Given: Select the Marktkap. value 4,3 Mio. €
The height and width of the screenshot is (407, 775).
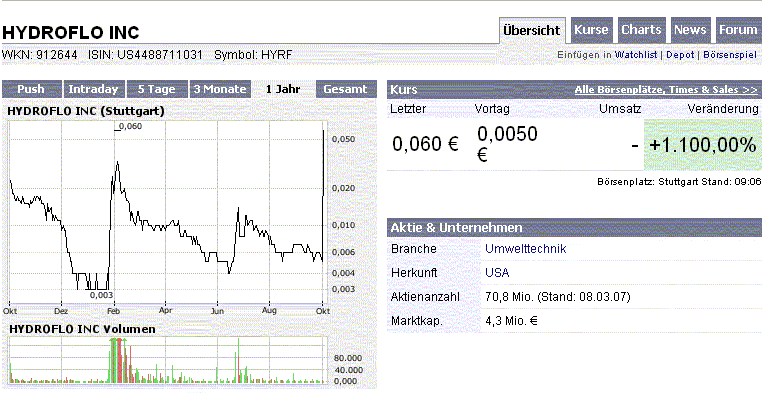Looking at the screenshot, I should click(511, 320).
